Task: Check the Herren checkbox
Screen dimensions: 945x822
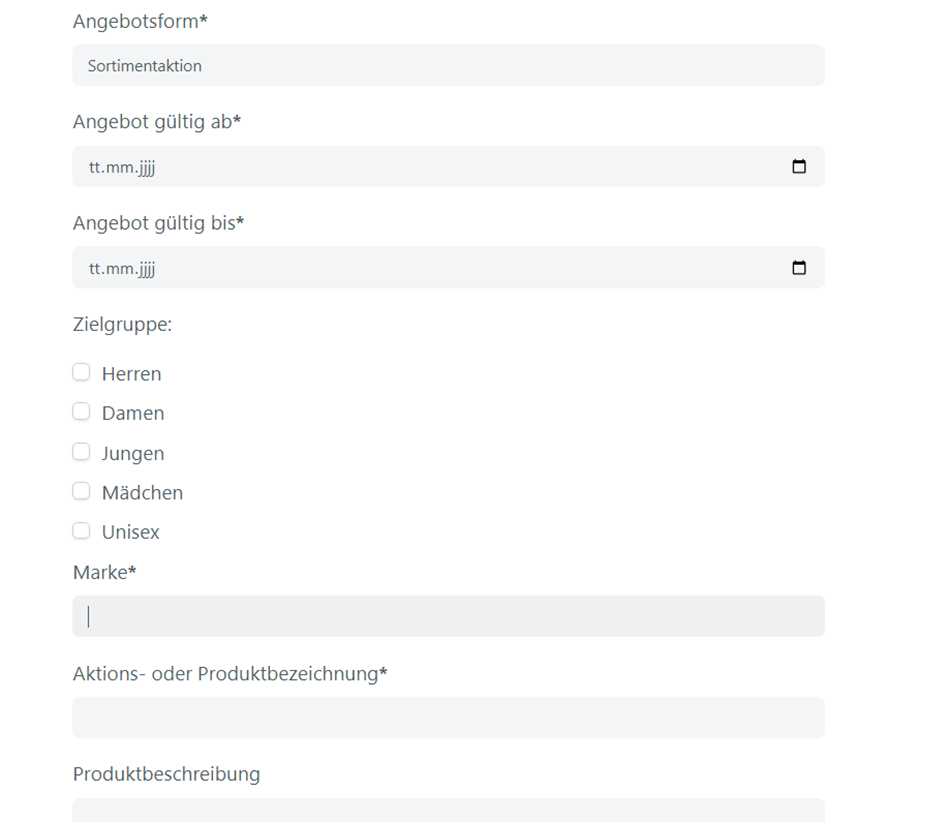Action: (82, 373)
